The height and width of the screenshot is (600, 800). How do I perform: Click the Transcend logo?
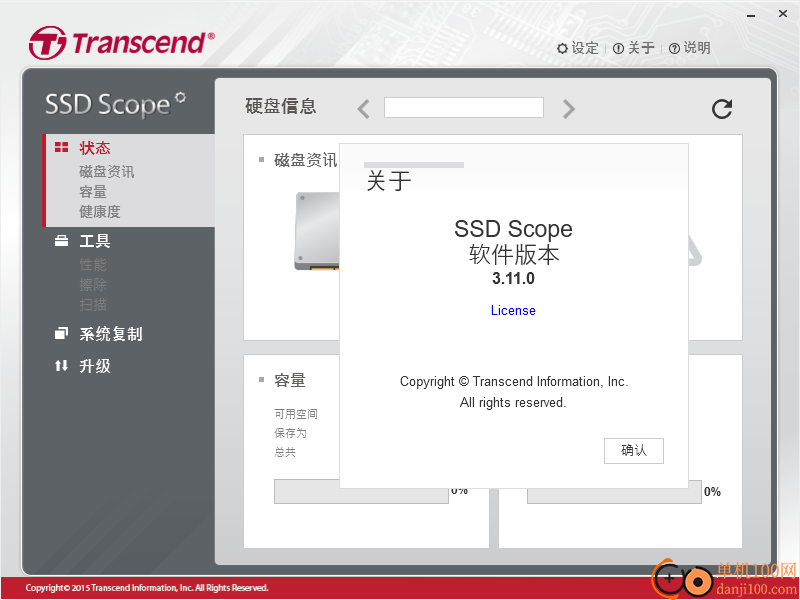click(121, 42)
